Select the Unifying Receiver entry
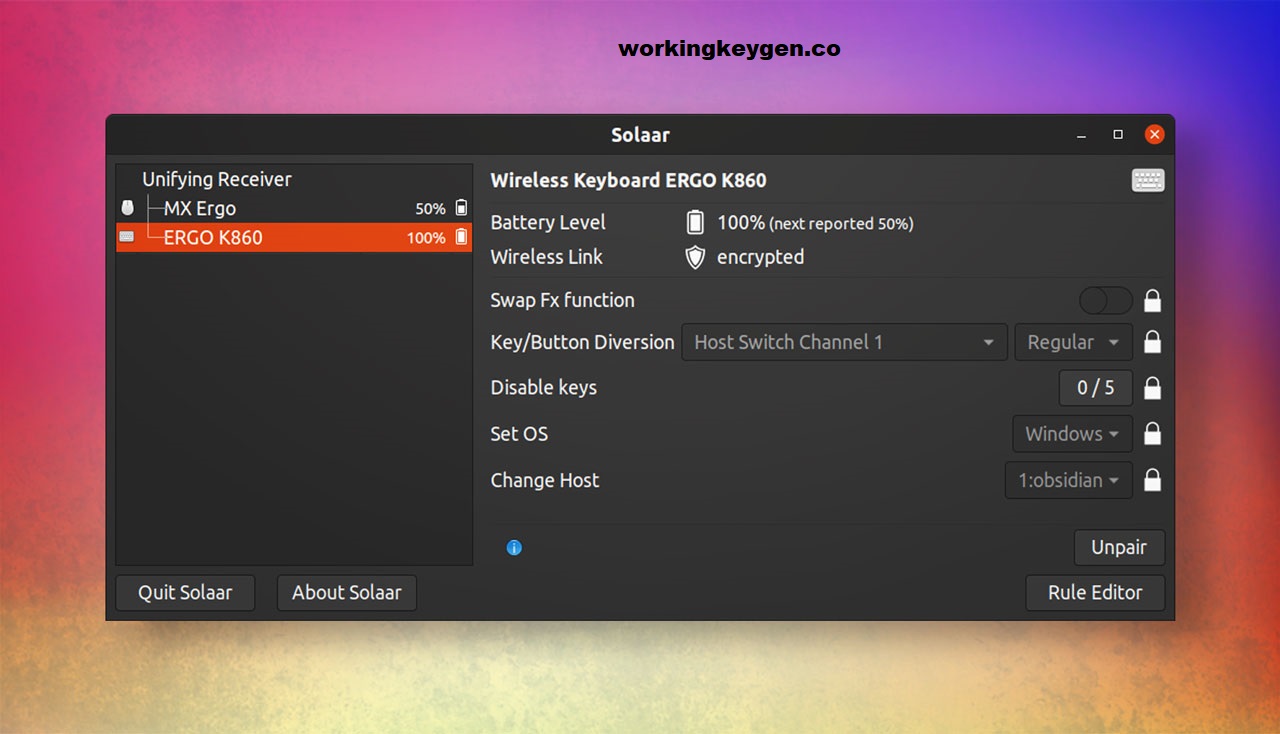 tap(218, 178)
